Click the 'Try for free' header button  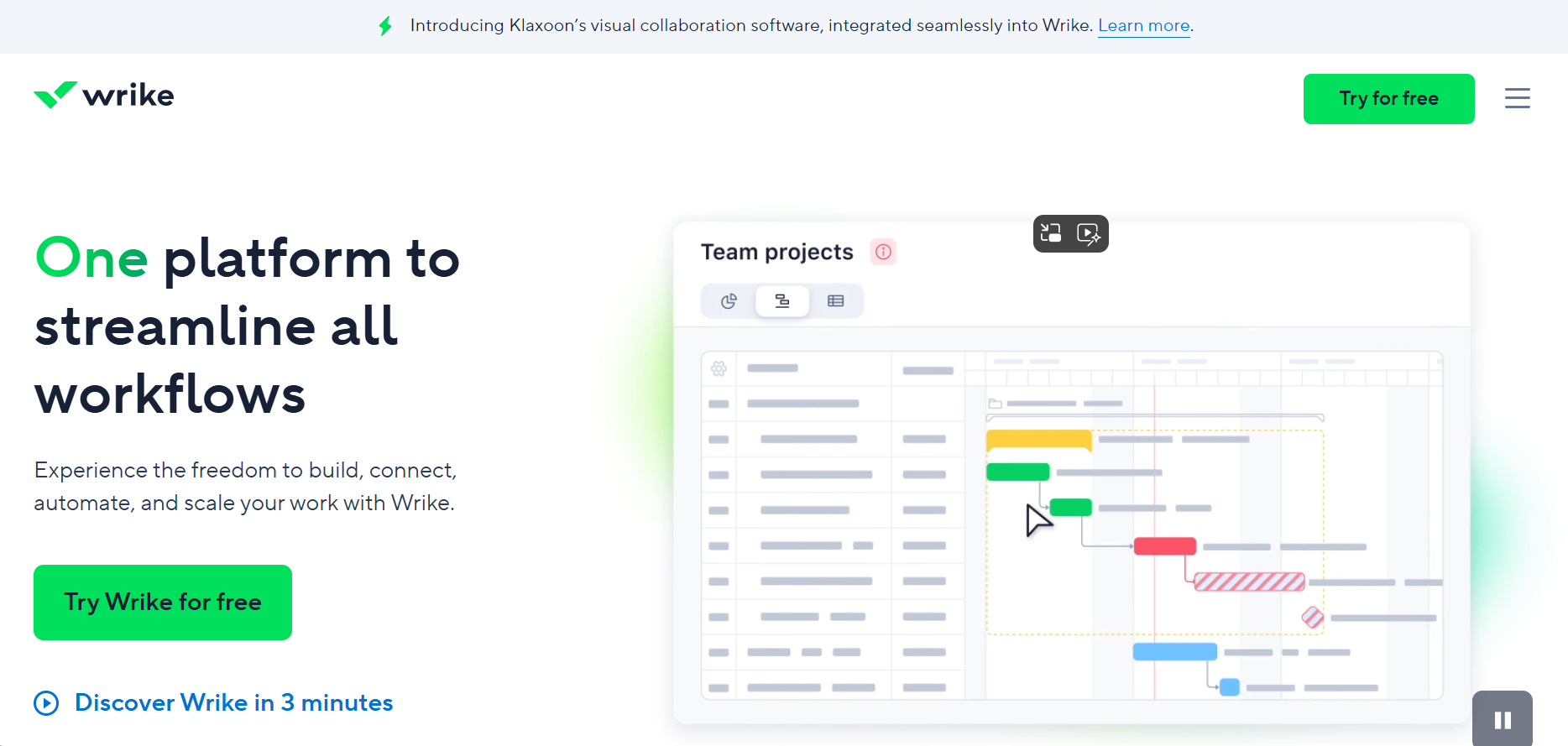click(1388, 99)
